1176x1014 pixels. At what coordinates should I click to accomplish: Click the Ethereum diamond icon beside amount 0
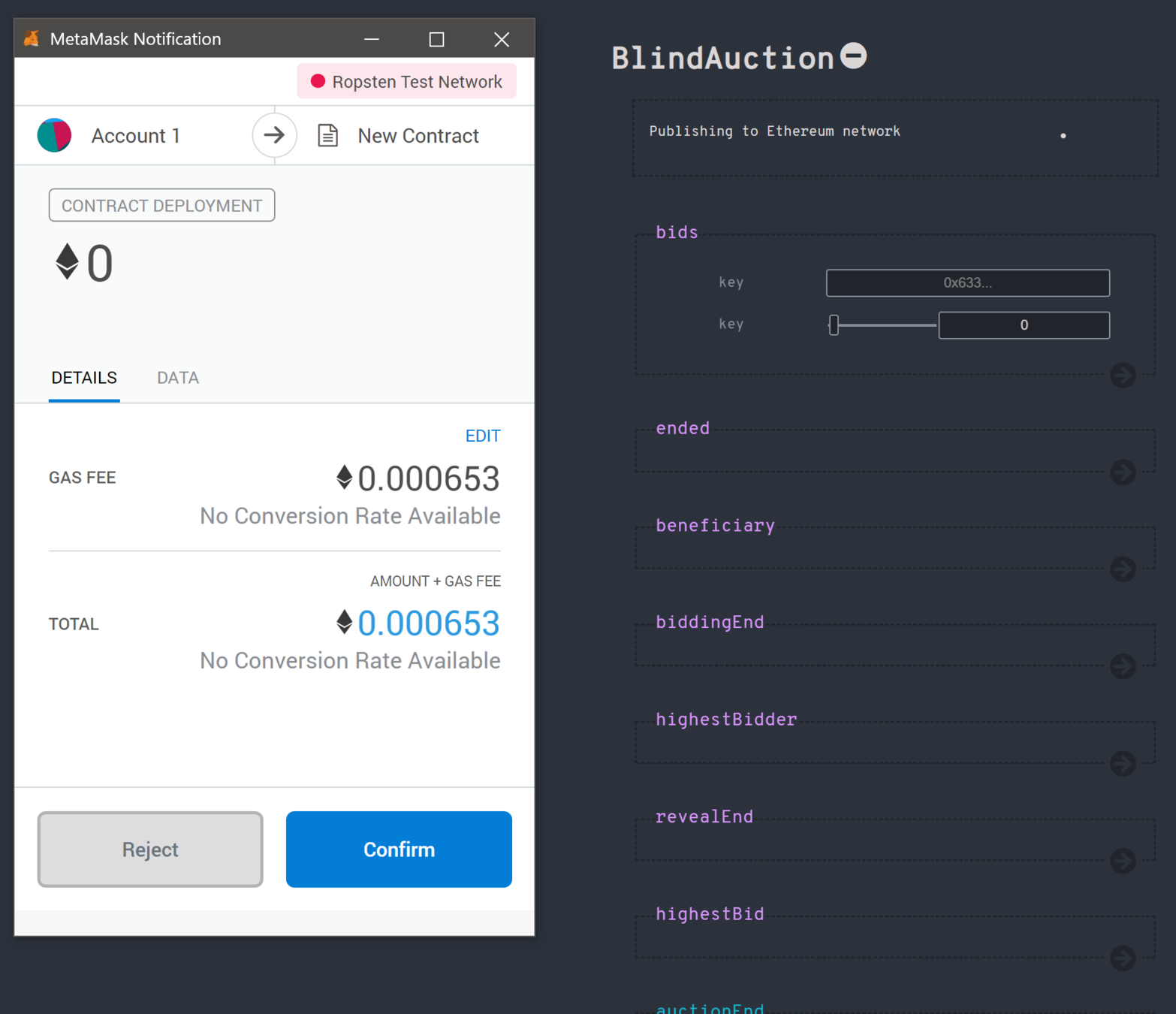point(67,262)
